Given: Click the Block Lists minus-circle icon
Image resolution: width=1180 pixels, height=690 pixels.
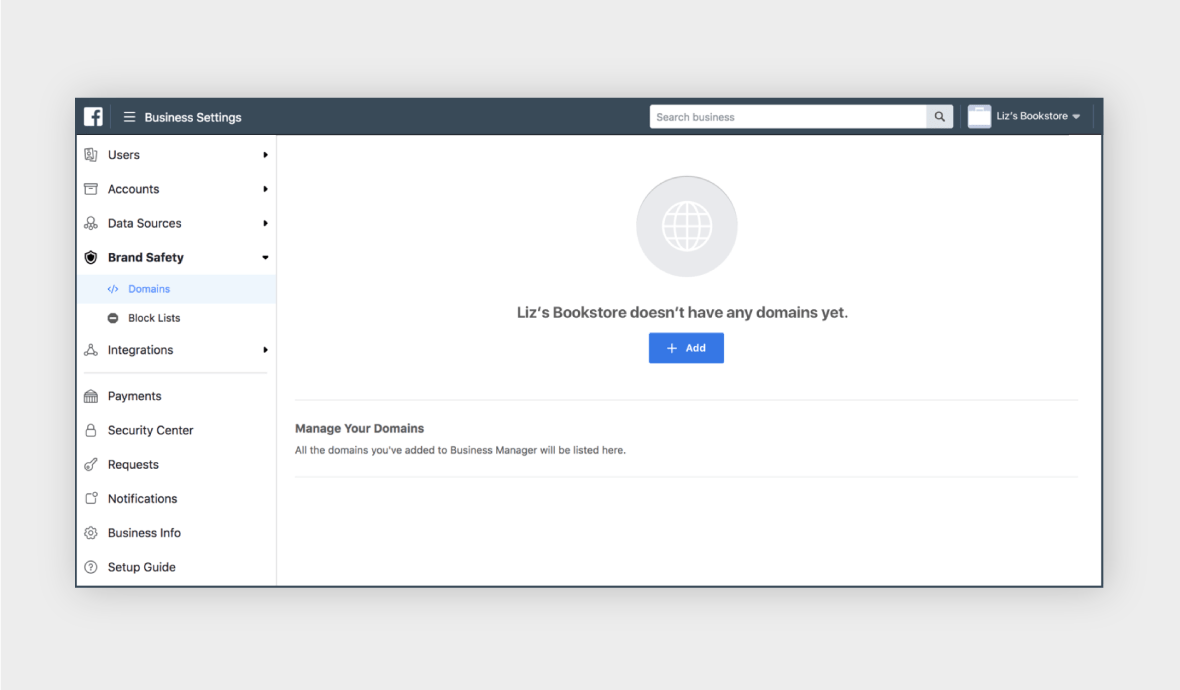Looking at the screenshot, I should click(x=113, y=318).
